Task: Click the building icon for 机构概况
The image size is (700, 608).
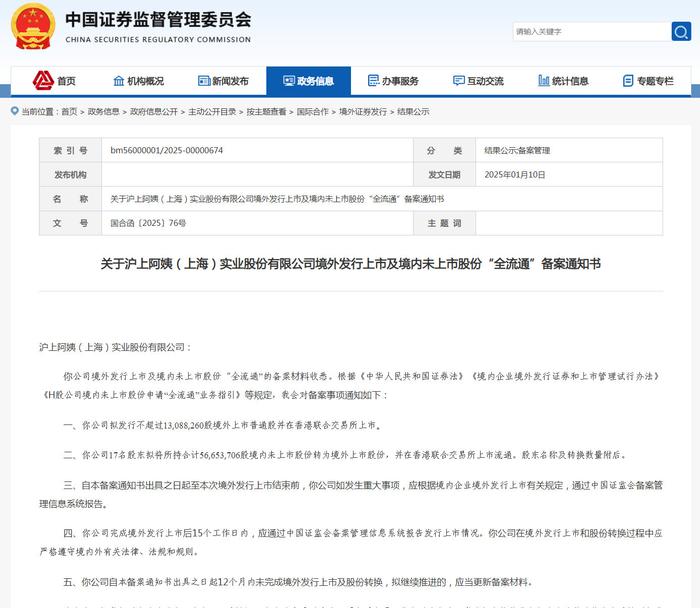Action: (x=118, y=81)
